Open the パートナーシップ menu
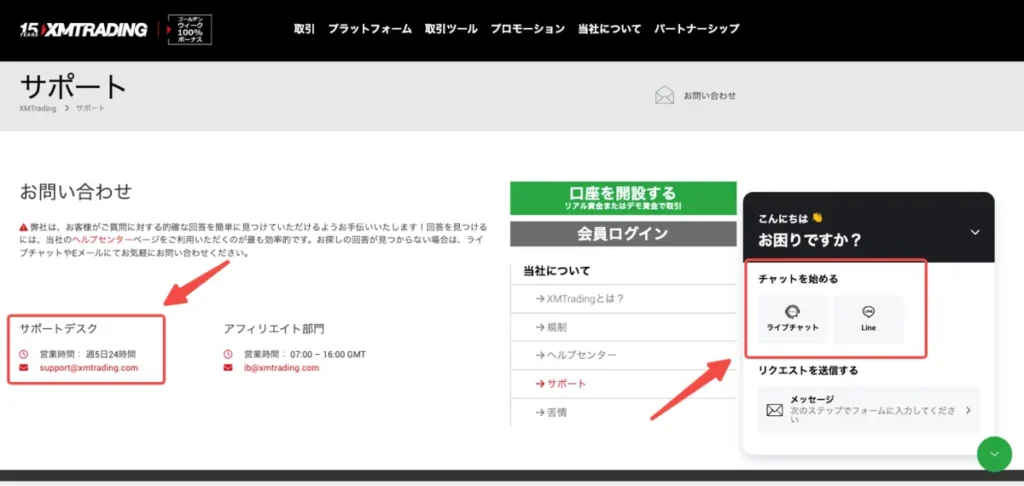 [697, 29]
